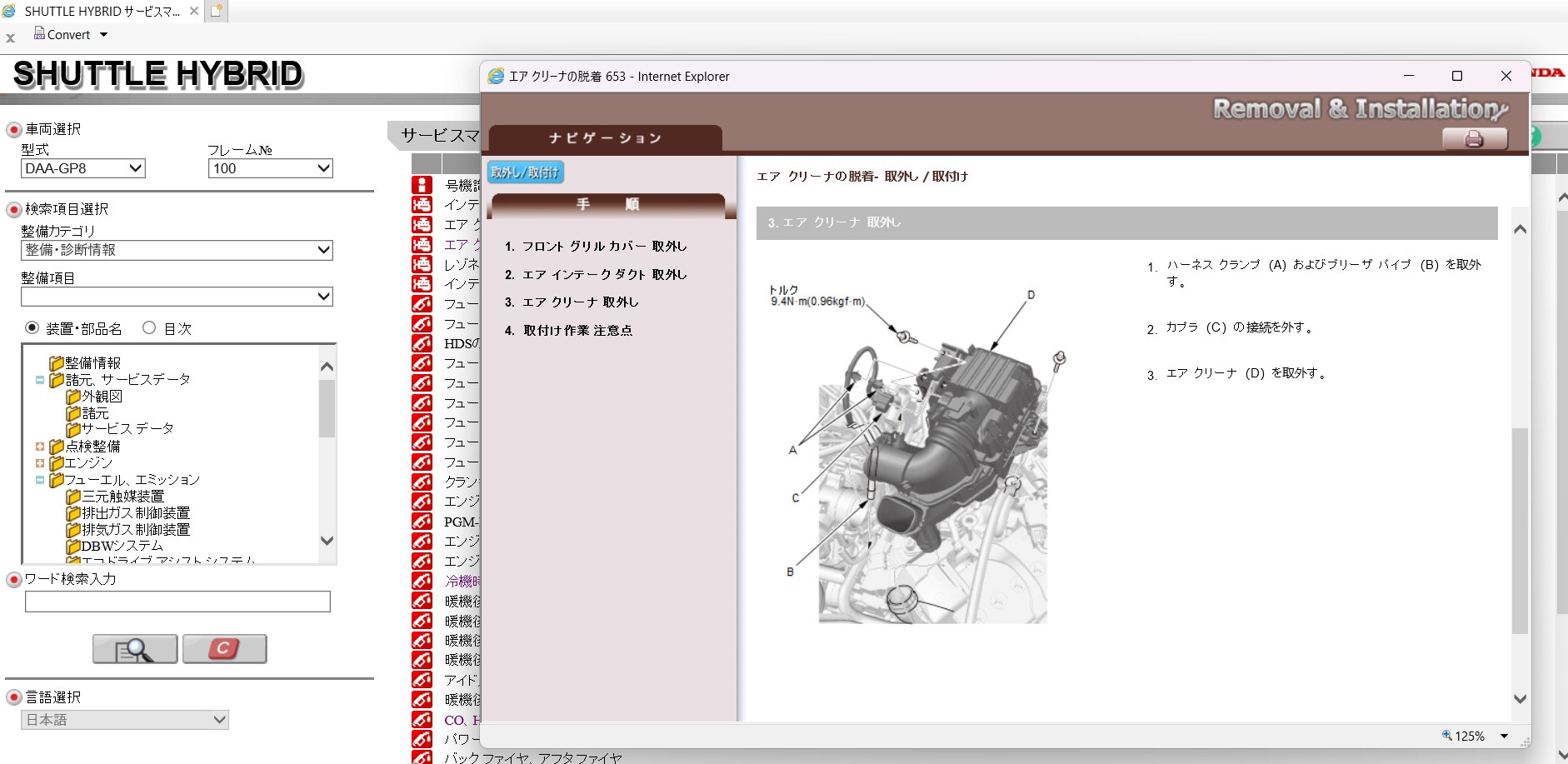Open the フレーム№ dropdown showing 100
The image size is (1568, 764).
(271, 168)
